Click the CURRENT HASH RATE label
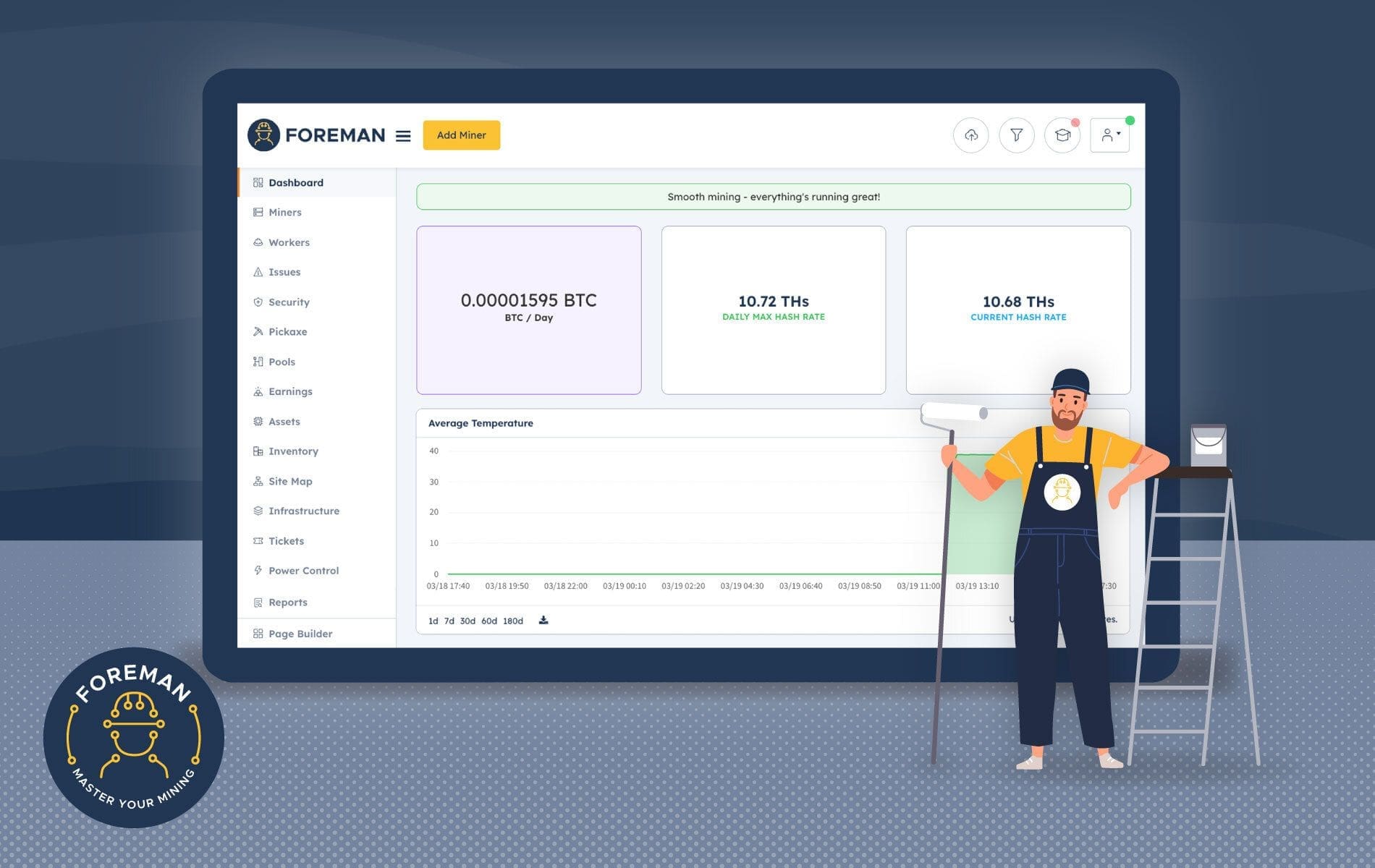This screenshot has height=868, width=1375. (x=1018, y=317)
